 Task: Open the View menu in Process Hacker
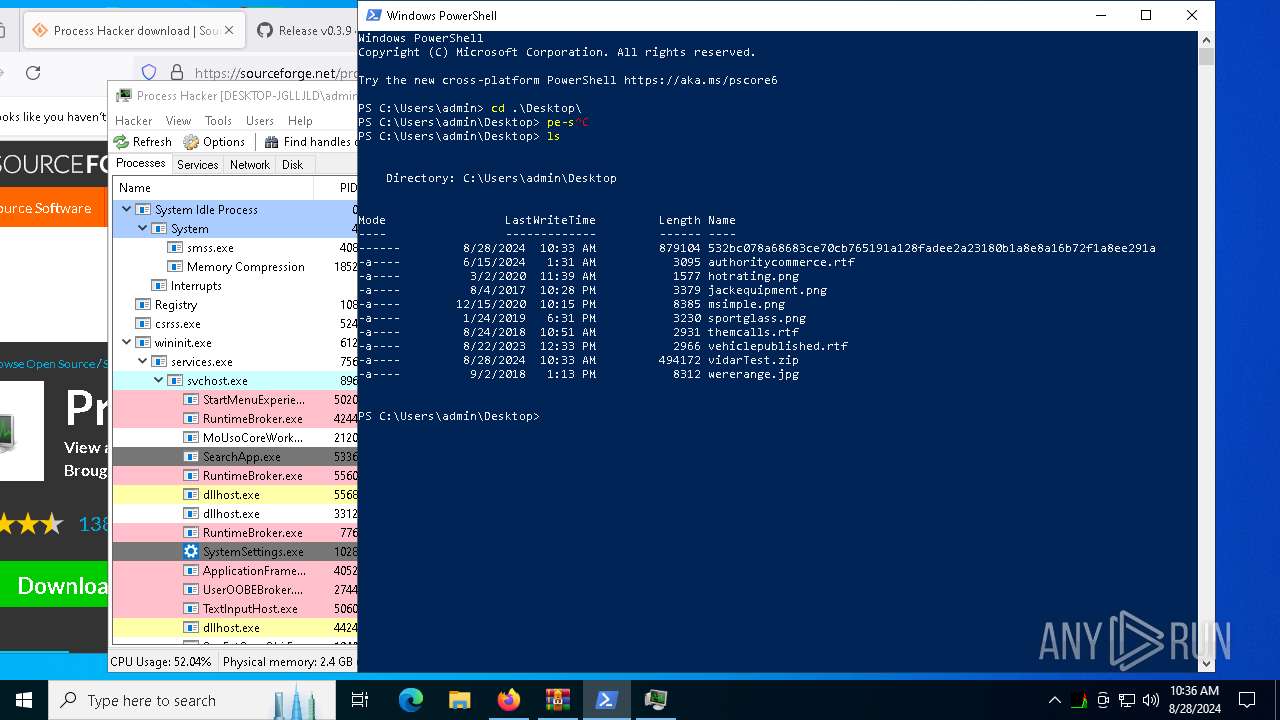(178, 120)
